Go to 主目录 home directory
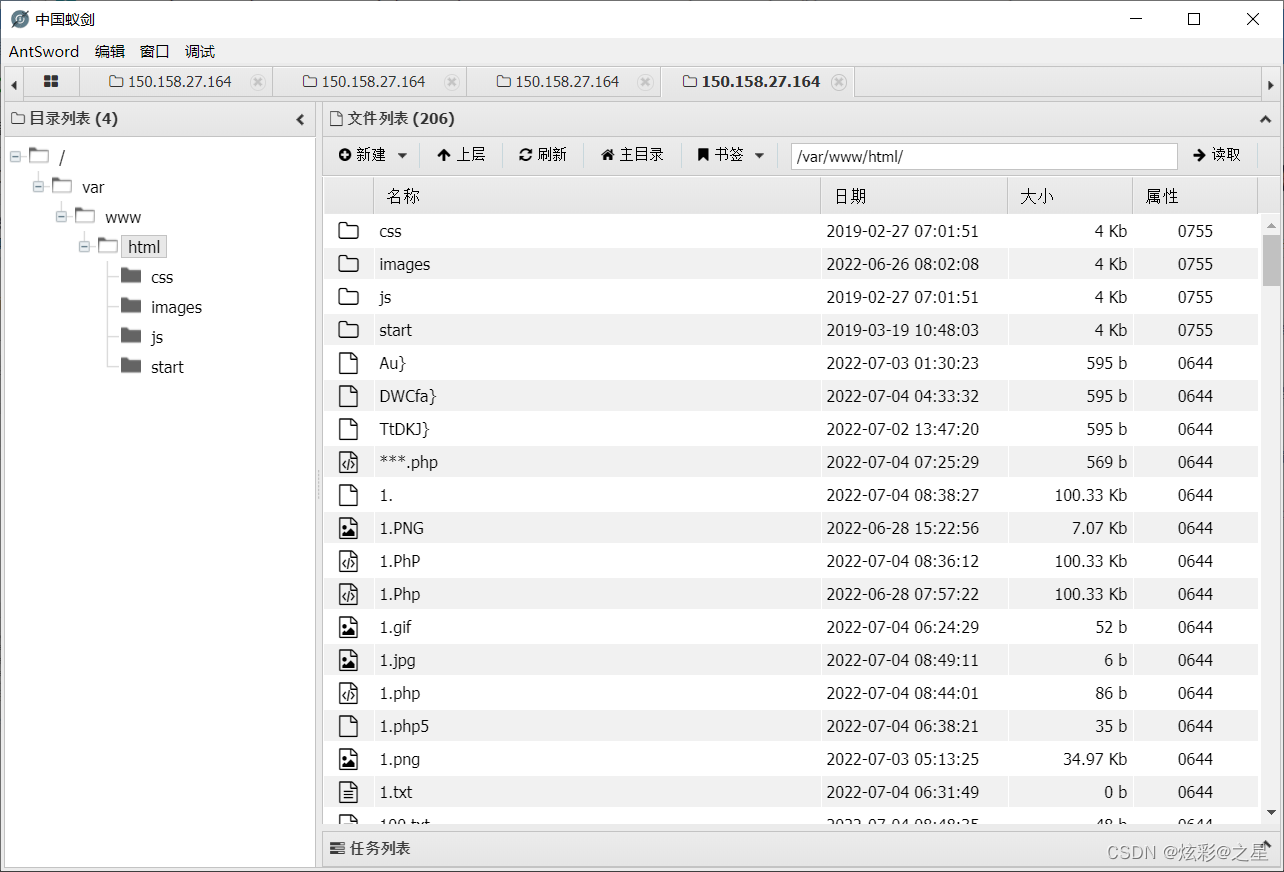The image size is (1284, 872). coord(632,155)
